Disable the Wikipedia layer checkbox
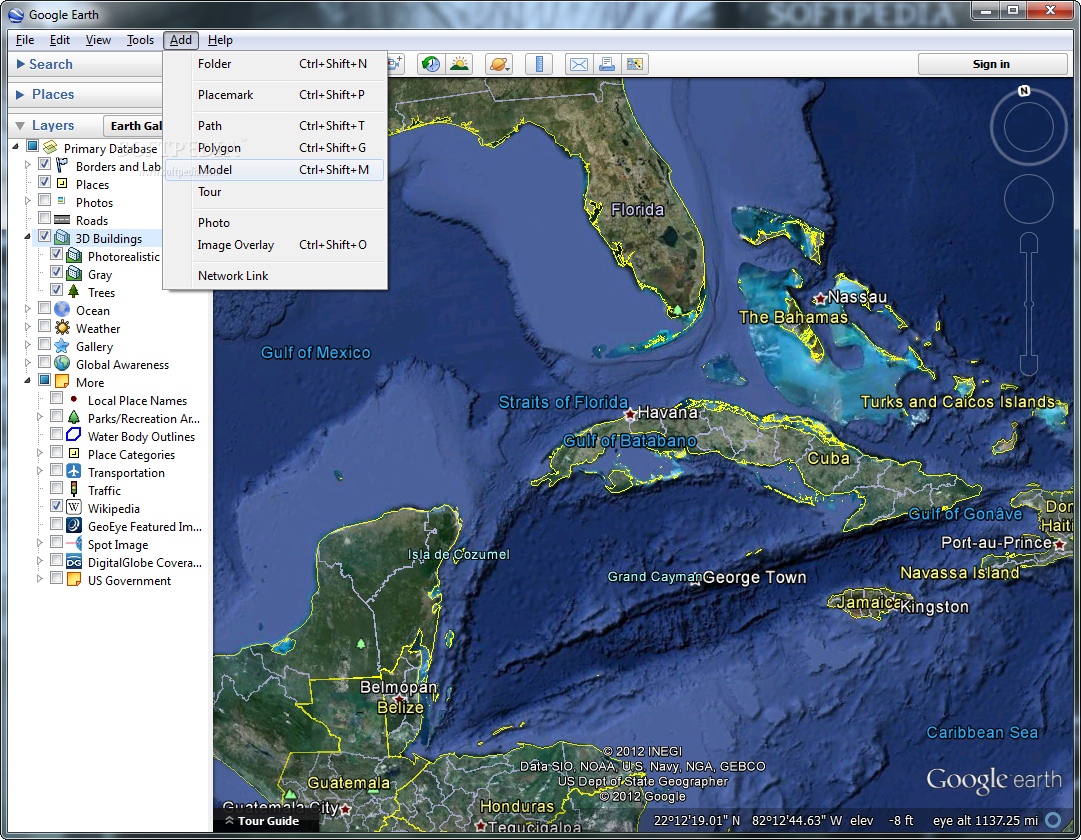This screenshot has height=840, width=1081. click(x=57, y=506)
